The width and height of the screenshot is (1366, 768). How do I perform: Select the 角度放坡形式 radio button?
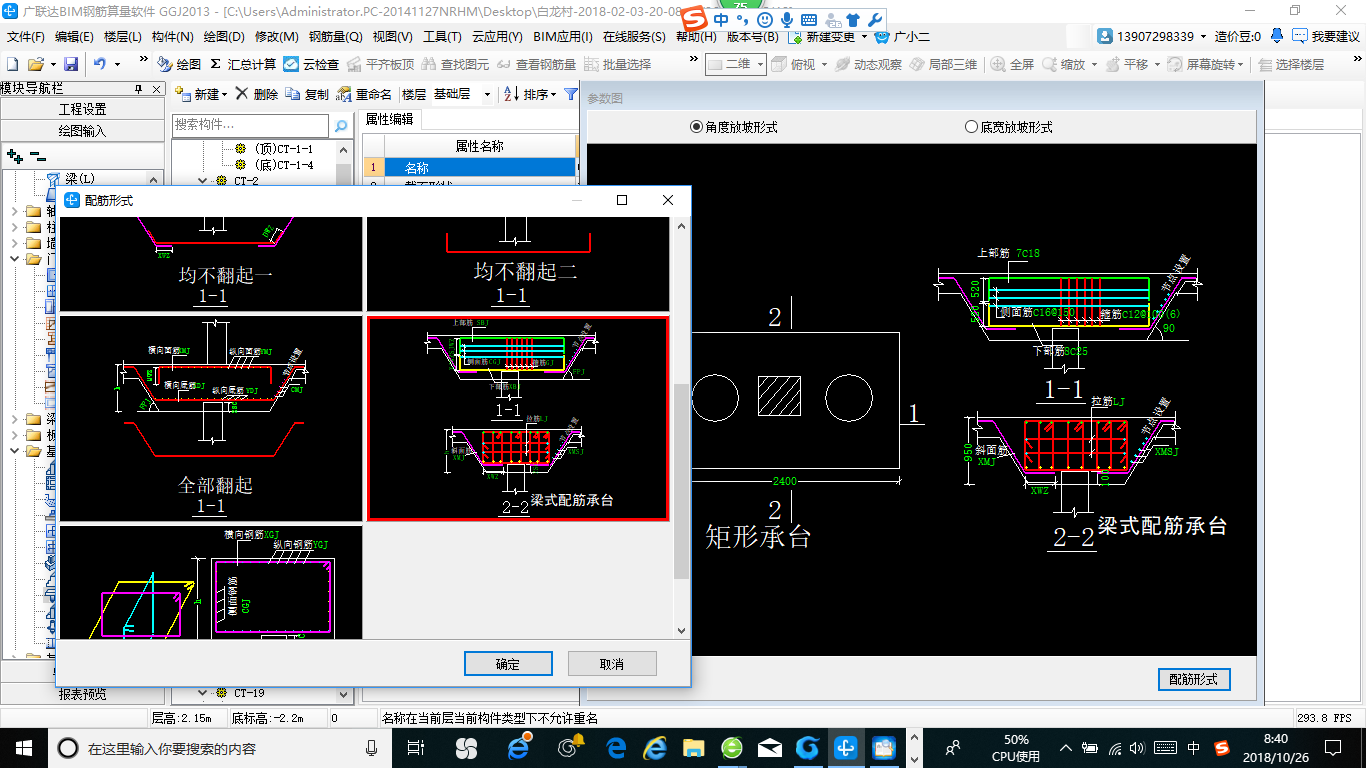[697, 127]
